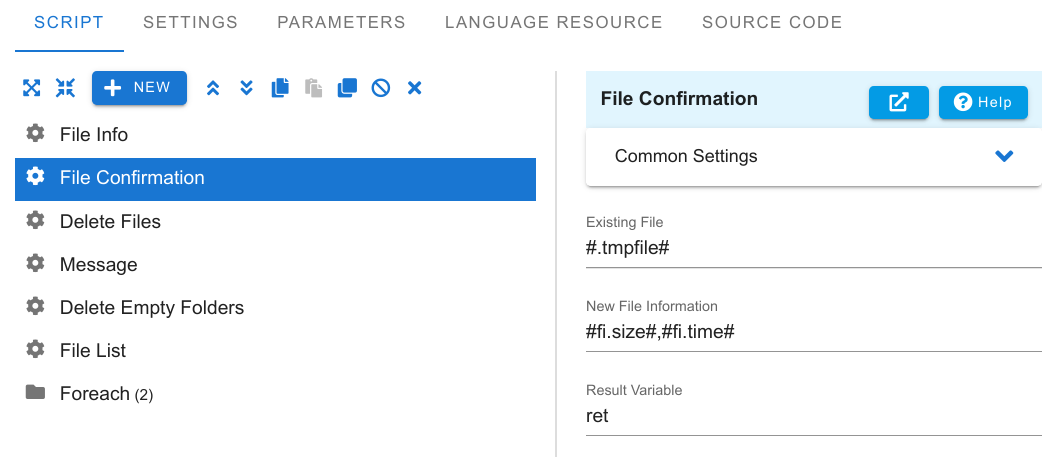The width and height of the screenshot is (1054, 457).
Task: Click the collapse all icon
Action: pos(65,87)
